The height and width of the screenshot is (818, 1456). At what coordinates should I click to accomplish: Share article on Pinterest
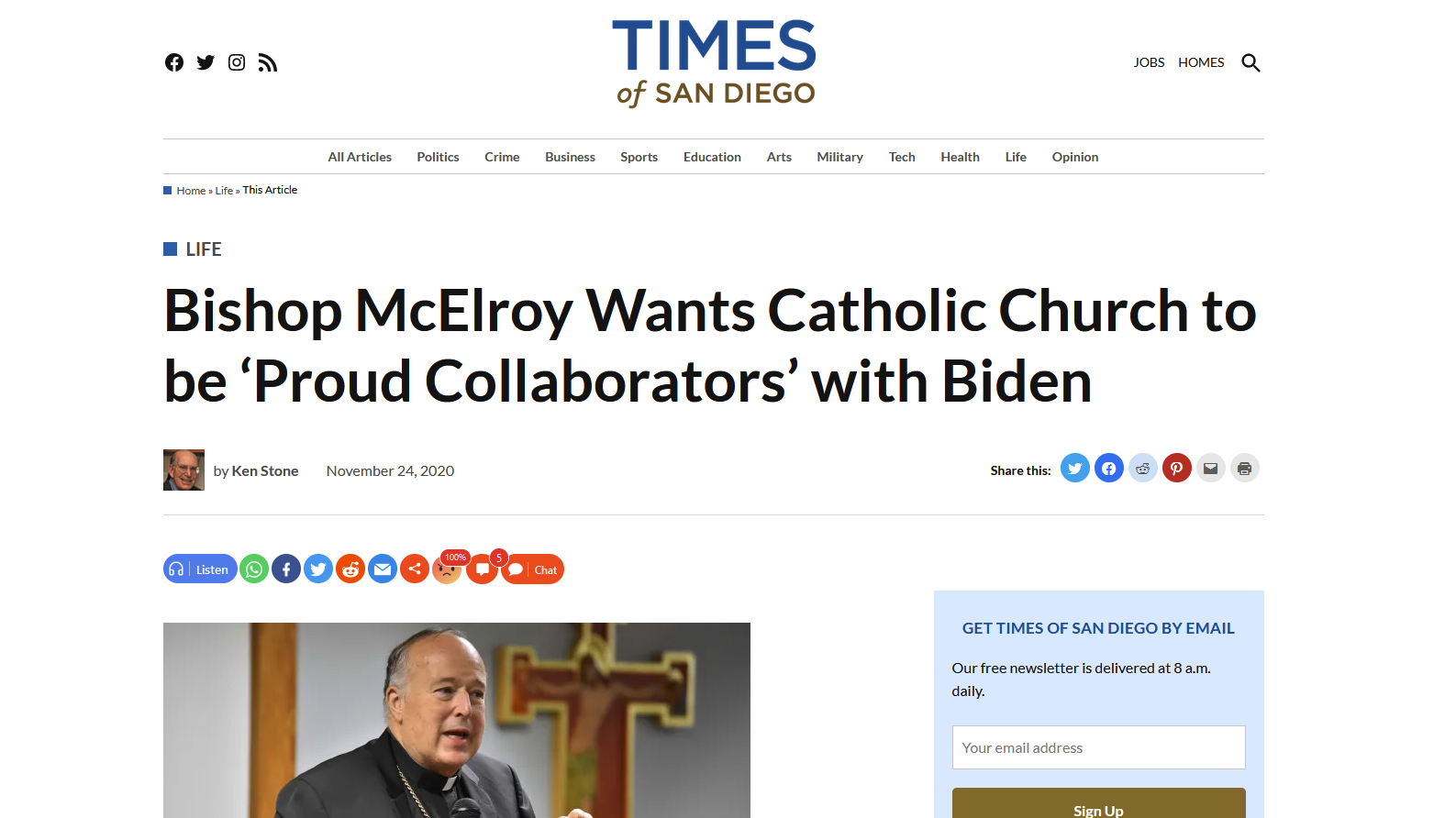click(1177, 469)
